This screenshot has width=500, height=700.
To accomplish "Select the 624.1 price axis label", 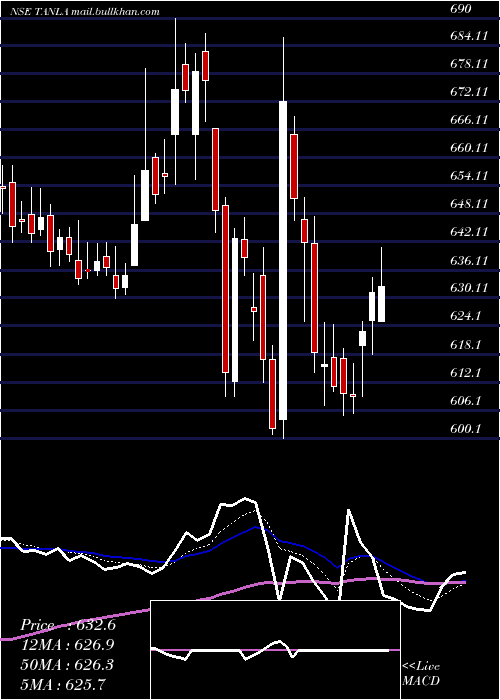I will click(x=466, y=316).
